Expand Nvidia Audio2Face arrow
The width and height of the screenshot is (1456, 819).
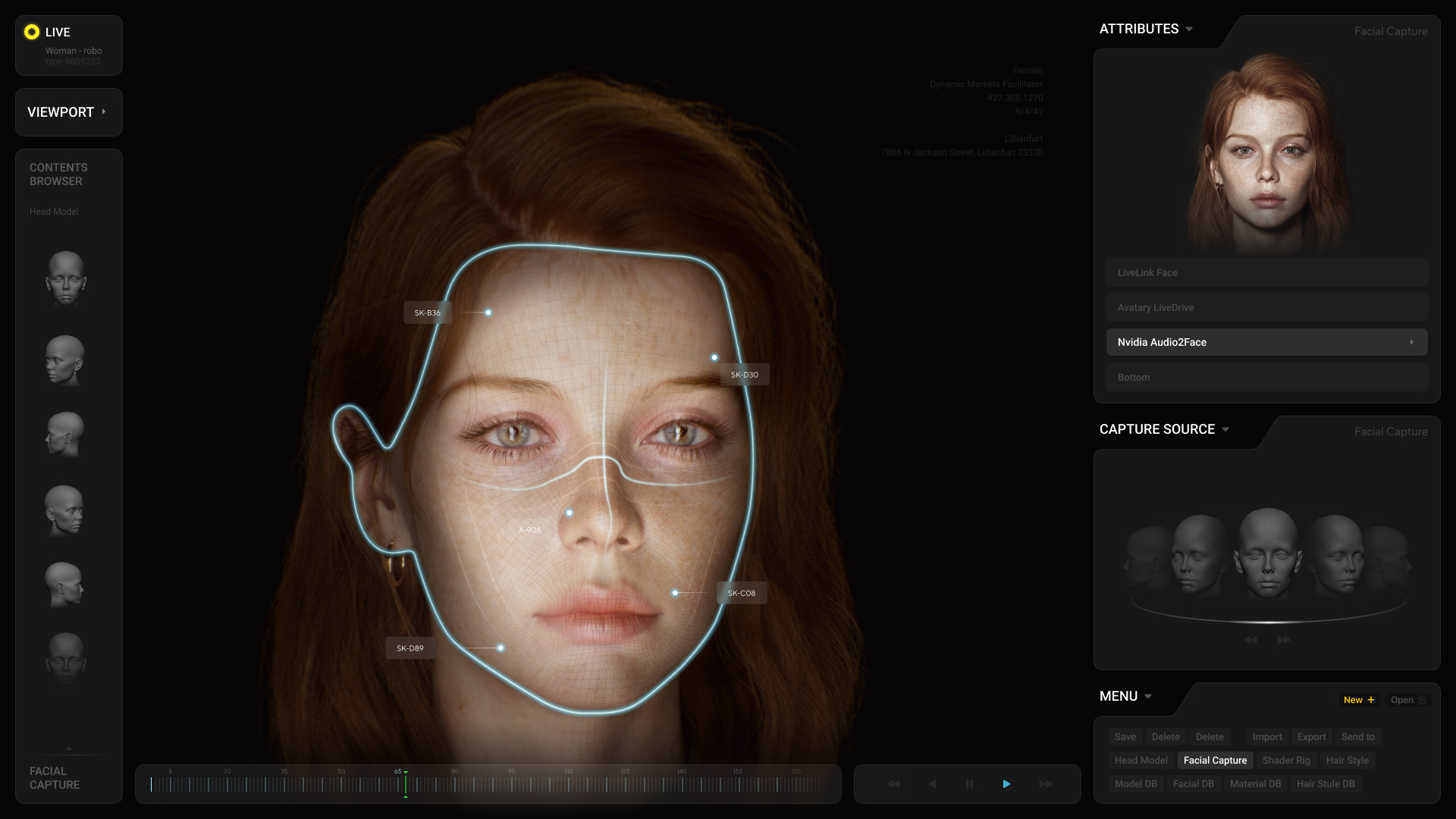1411,342
